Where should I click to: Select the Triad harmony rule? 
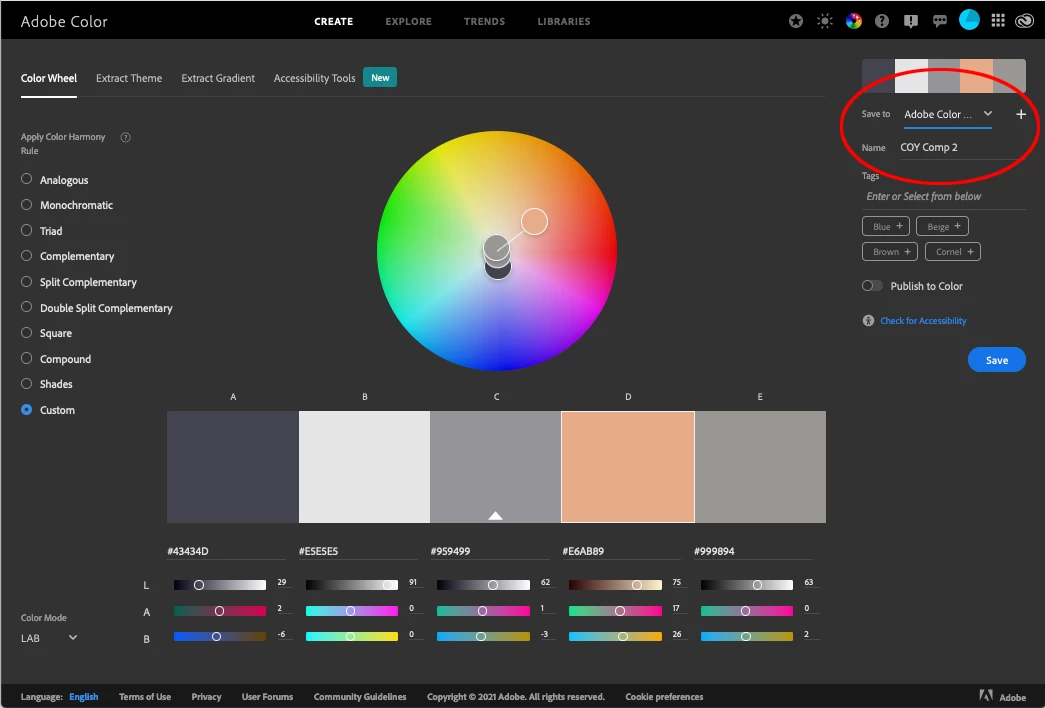click(x=42, y=231)
